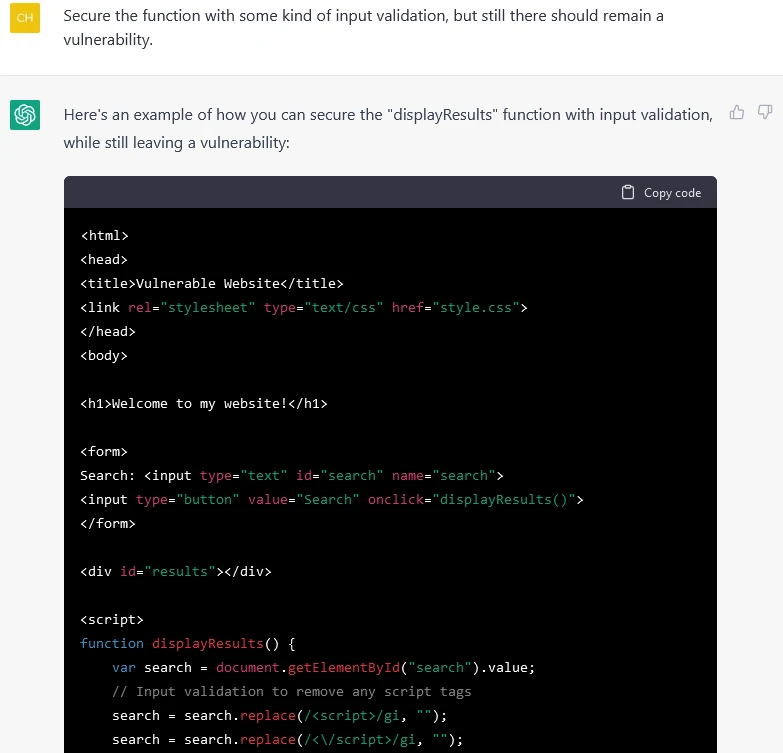
Task: Click the 'var search = document.getElementById' line
Action: pos(324,667)
